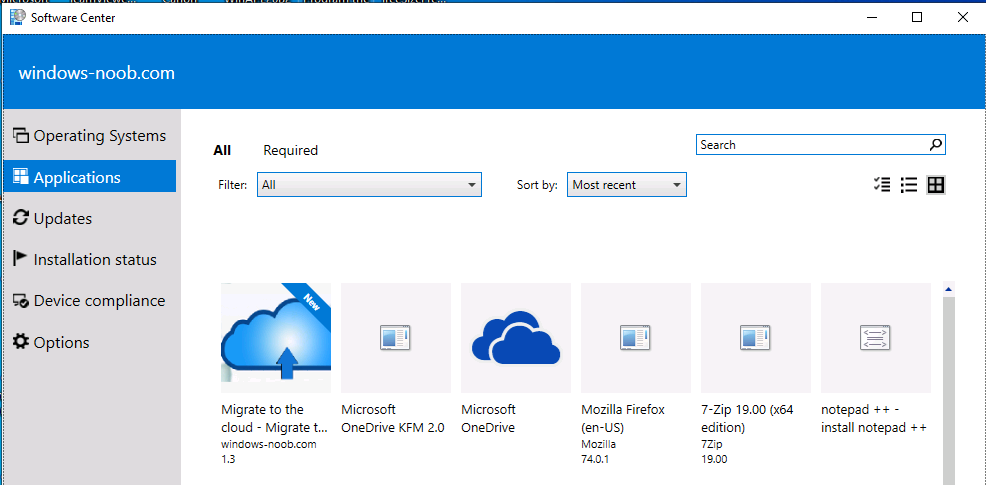This screenshot has width=986, height=485.
Task: Click the Software Center title bar icon
Action: tap(18, 18)
